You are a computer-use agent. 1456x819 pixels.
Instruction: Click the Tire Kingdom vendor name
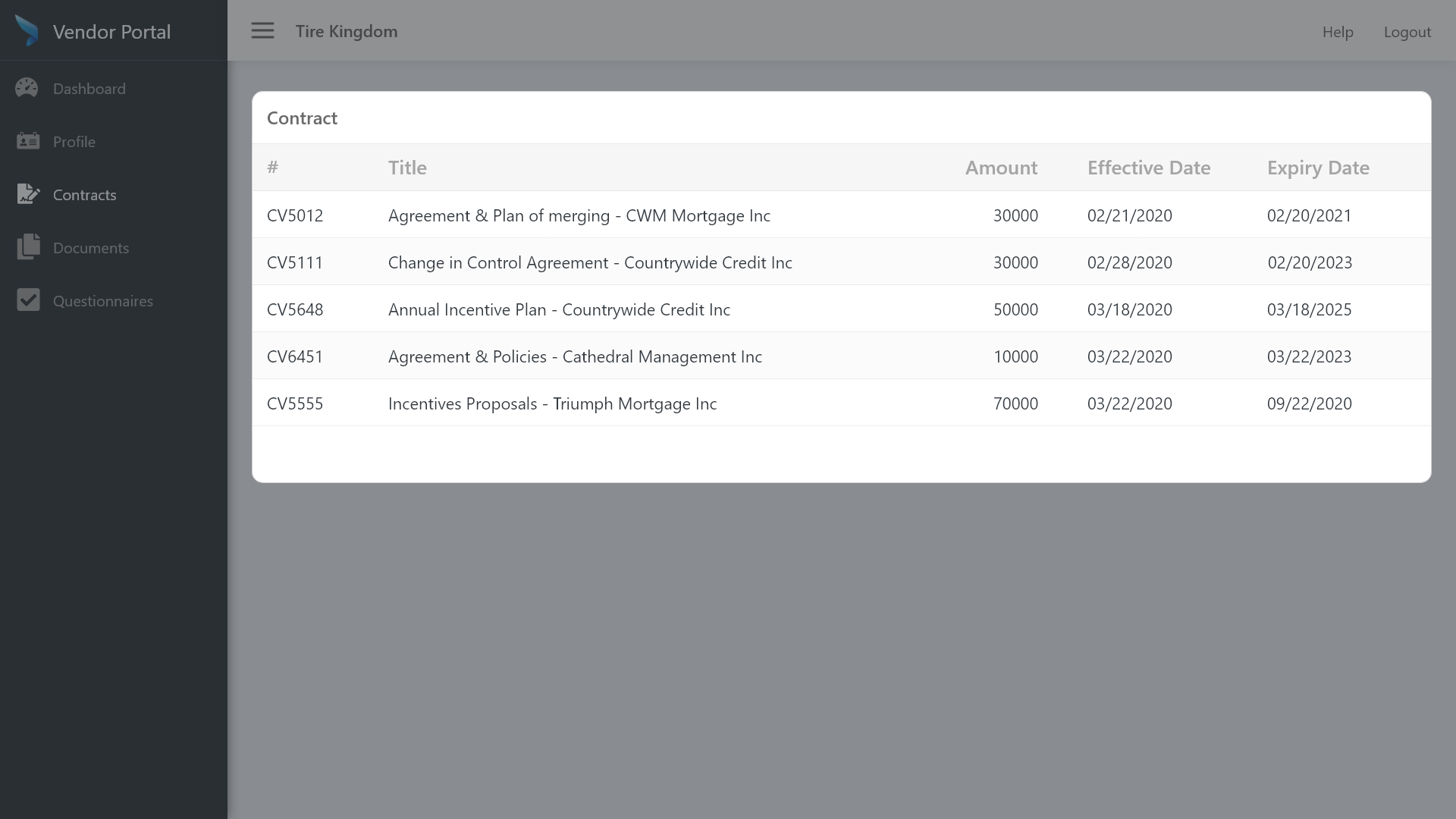[x=347, y=31]
